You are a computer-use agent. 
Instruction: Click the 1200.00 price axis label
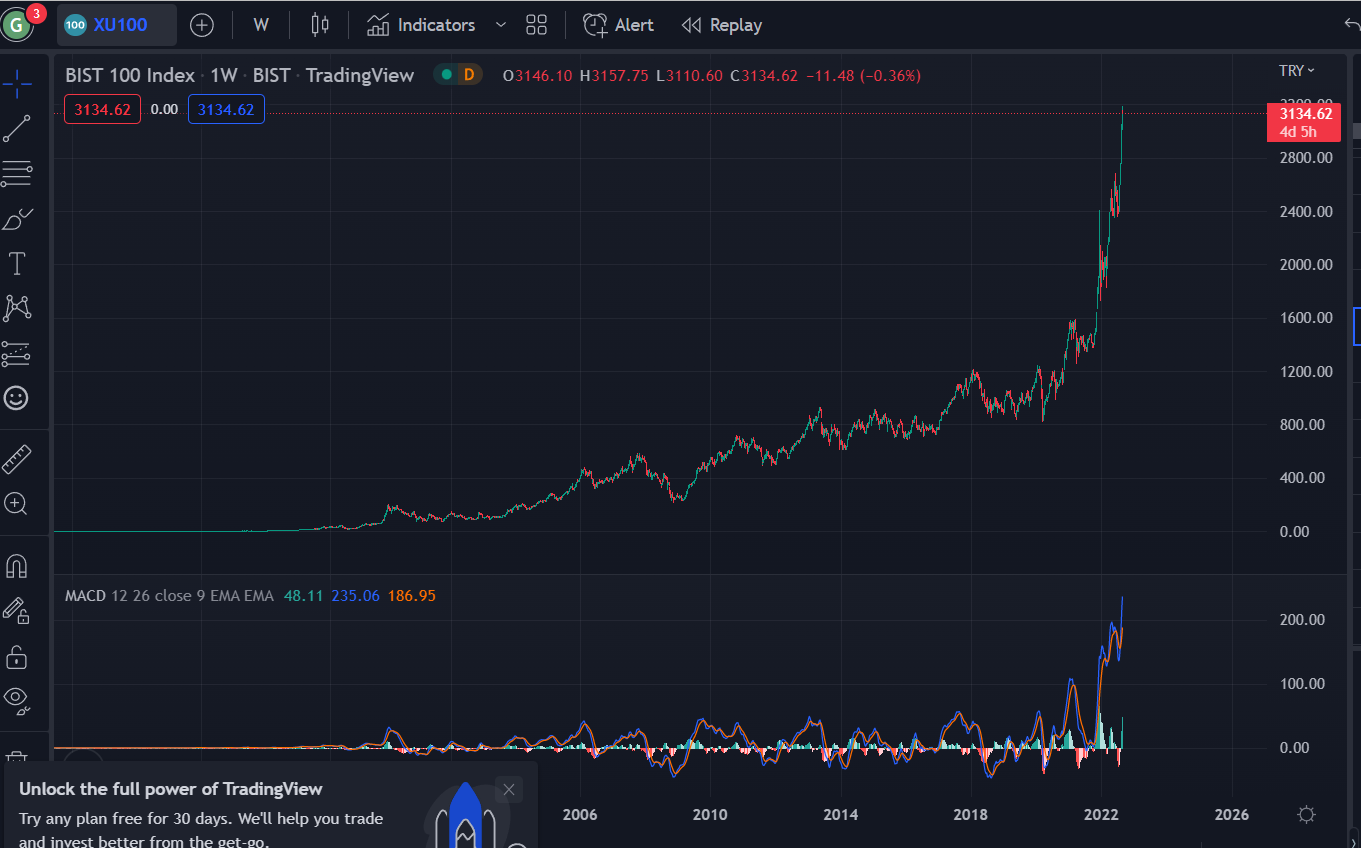[x=1305, y=371]
